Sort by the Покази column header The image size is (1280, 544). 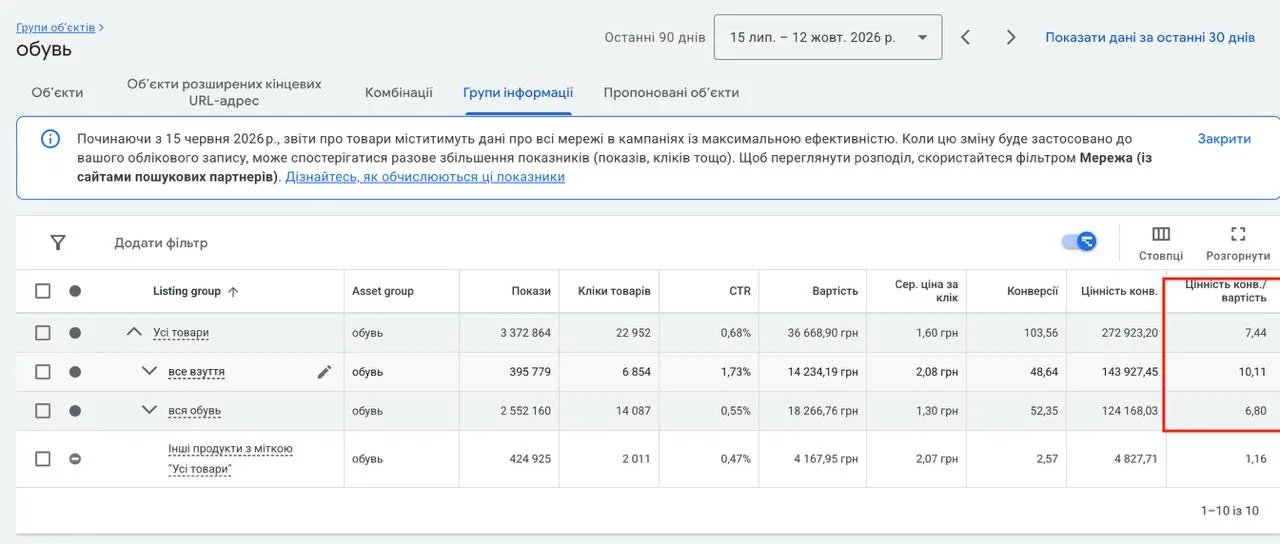point(533,291)
